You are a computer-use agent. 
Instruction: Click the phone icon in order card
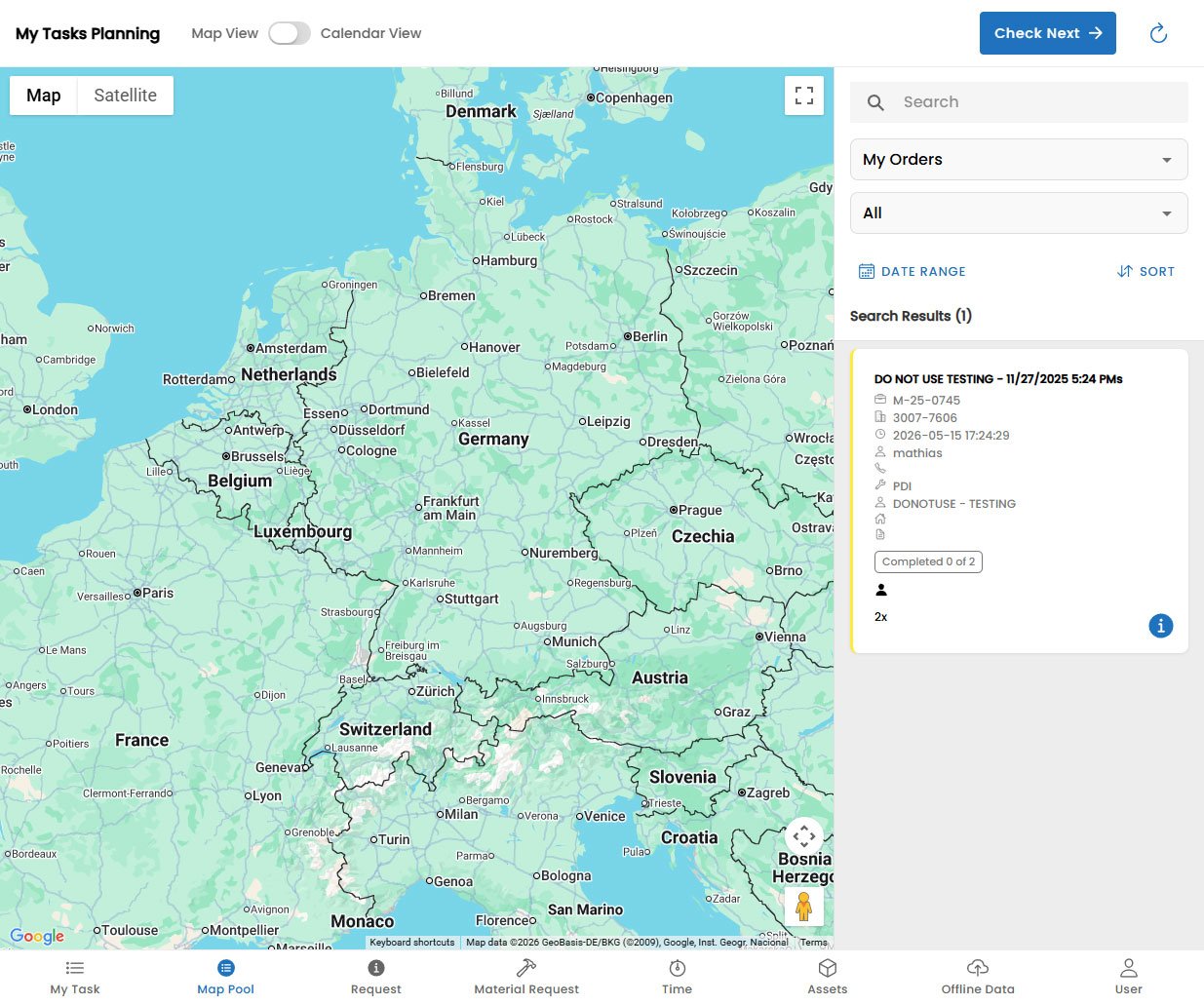pos(880,469)
